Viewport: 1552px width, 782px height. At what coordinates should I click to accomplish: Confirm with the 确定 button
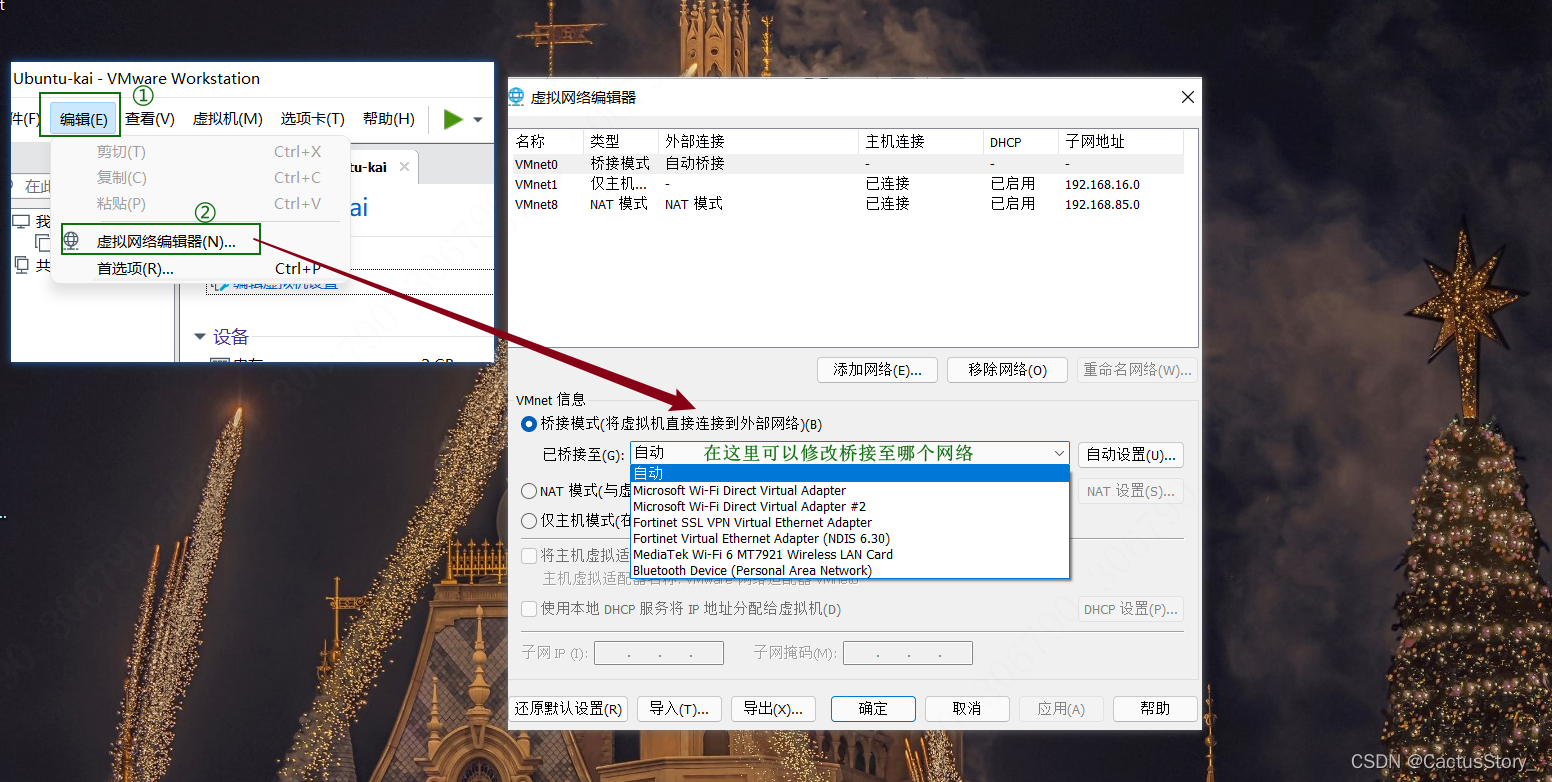(873, 709)
